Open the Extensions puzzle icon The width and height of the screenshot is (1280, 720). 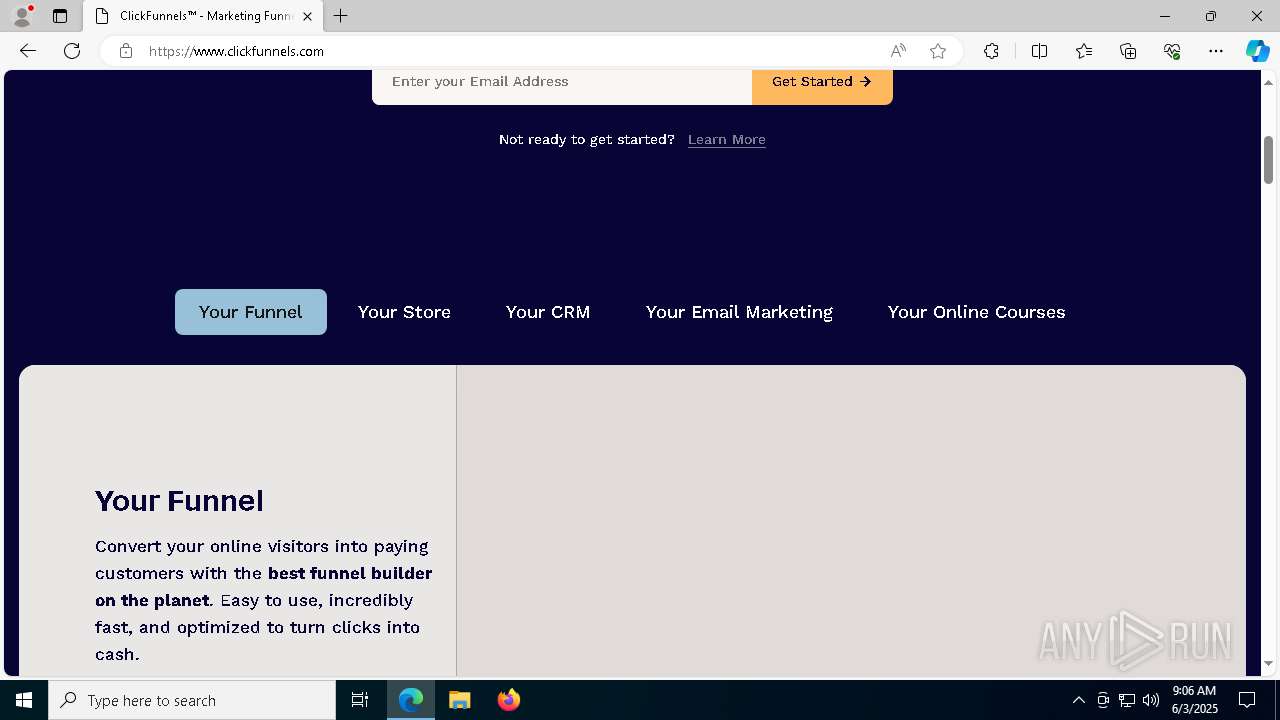(x=991, y=51)
